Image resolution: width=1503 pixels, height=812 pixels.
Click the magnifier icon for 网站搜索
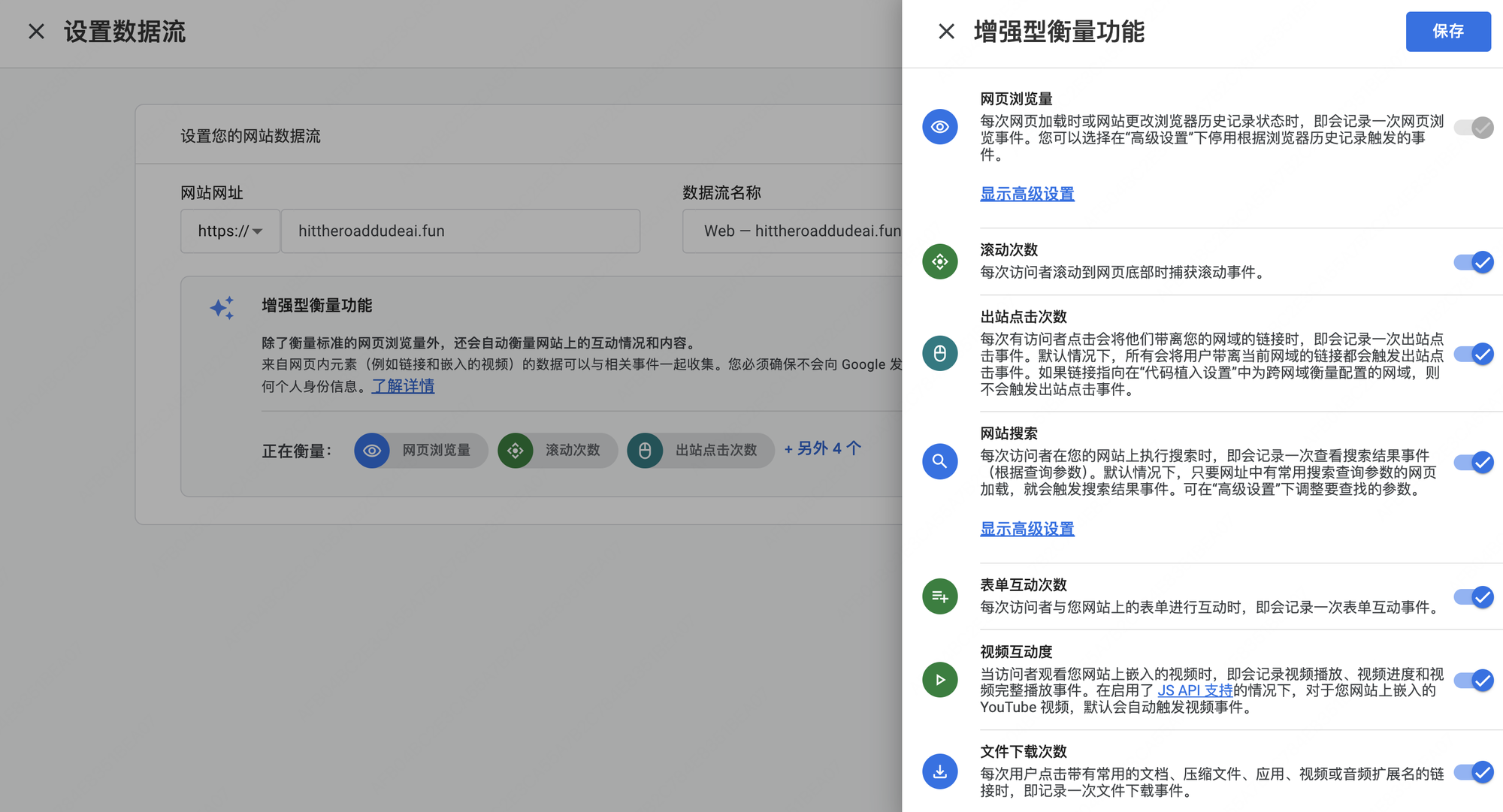point(939,461)
